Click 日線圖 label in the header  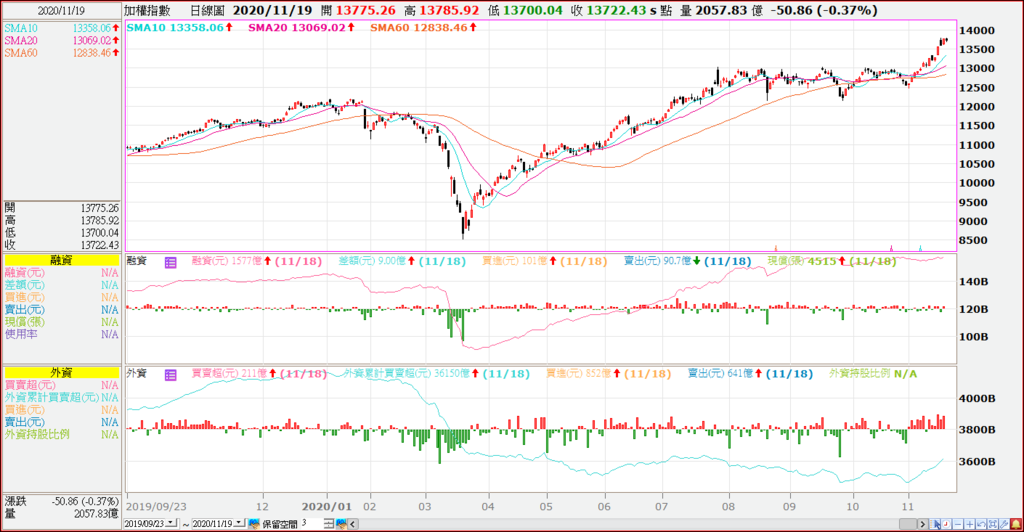coord(207,10)
